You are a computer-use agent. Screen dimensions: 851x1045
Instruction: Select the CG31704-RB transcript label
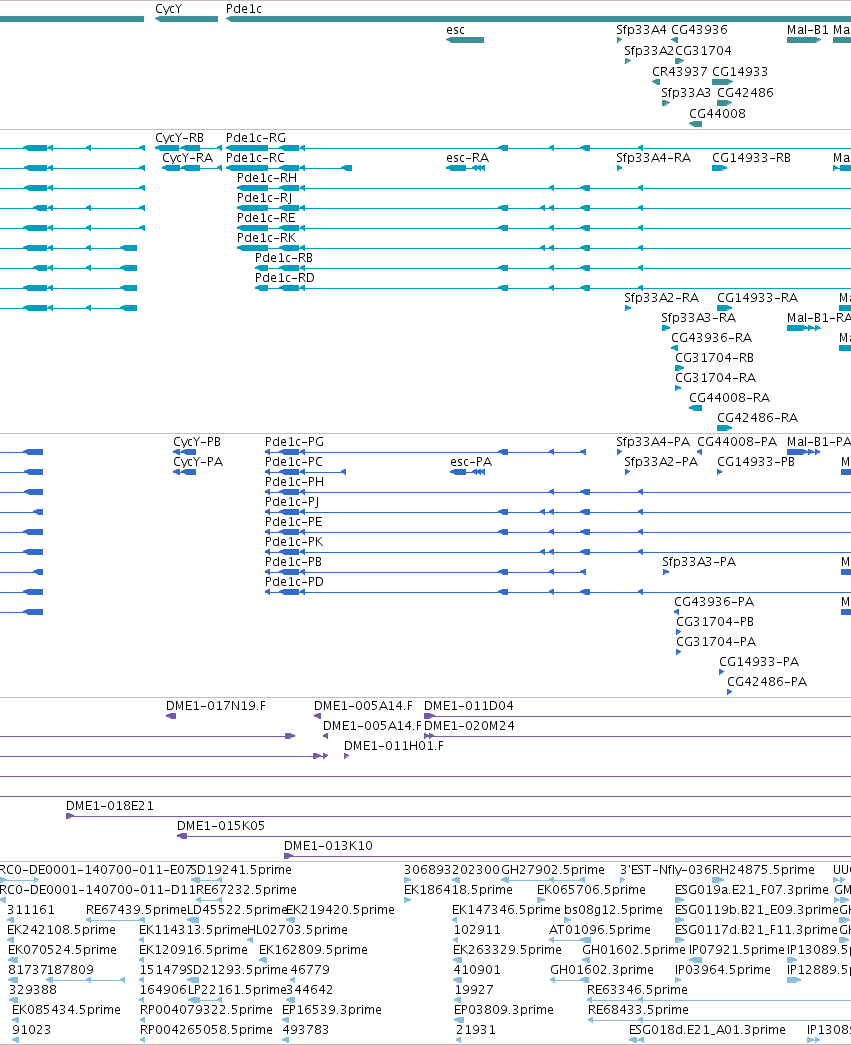(715, 358)
